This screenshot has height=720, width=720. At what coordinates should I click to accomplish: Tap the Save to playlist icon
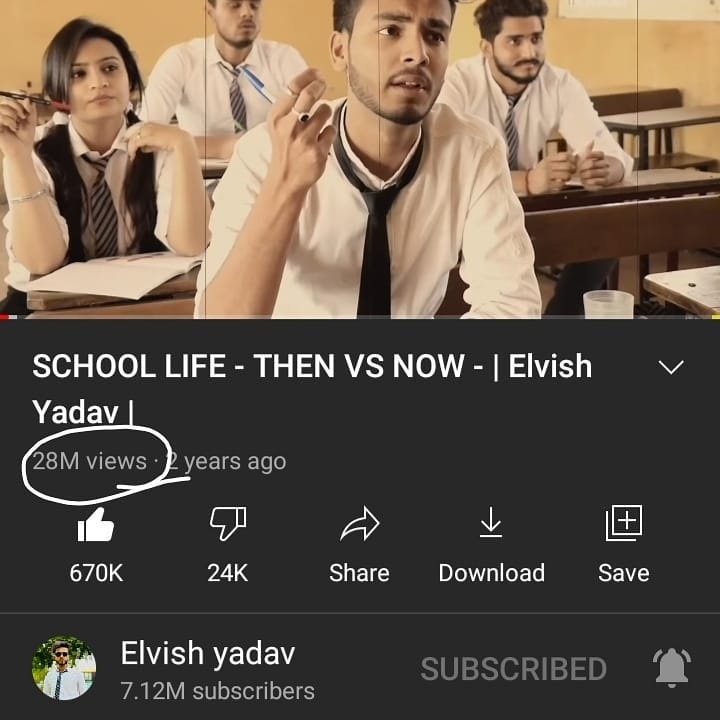point(624,523)
